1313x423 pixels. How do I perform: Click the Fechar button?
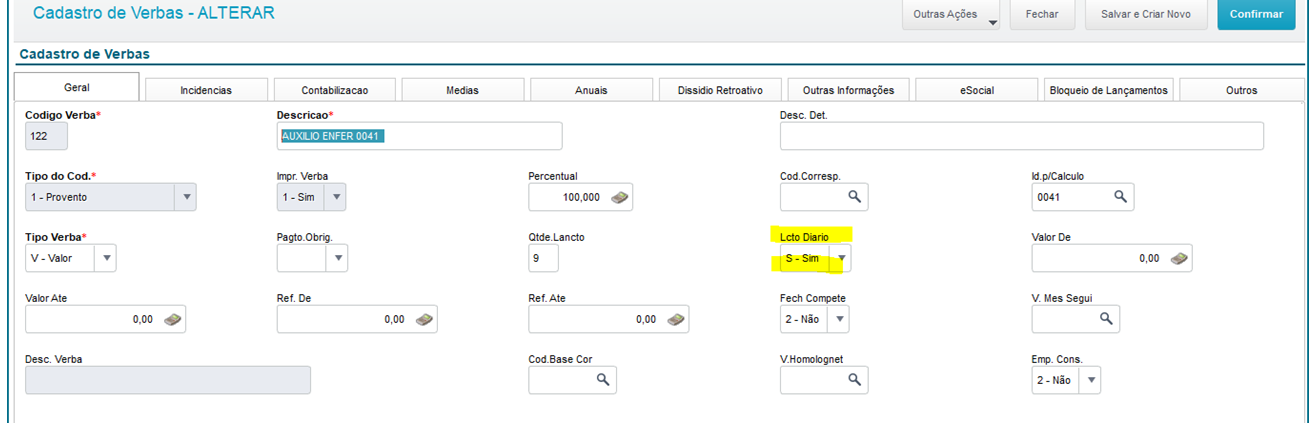pyautogui.click(x=1042, y=15)
